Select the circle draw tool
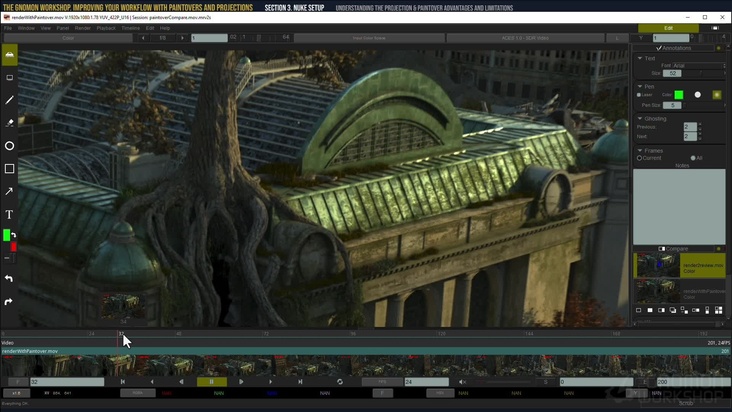The height and width of the screenshot is (412, 732). pyautogui.click(x=9, y=146)
